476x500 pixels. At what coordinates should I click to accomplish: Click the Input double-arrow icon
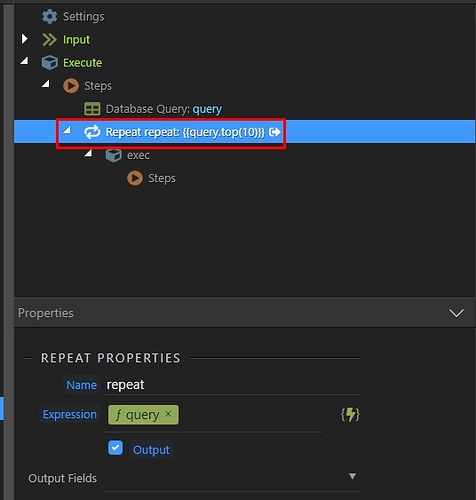[x=49, y=40]
